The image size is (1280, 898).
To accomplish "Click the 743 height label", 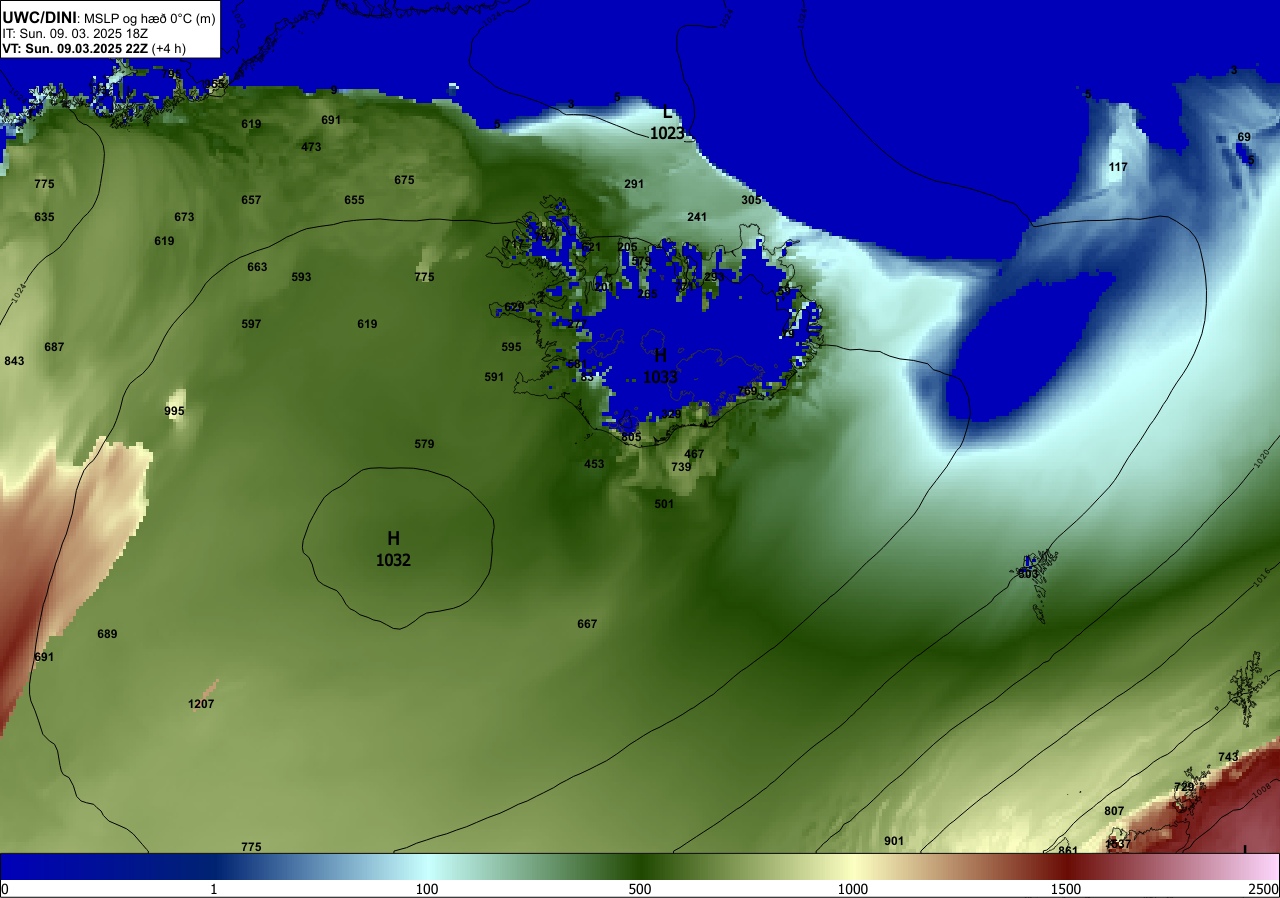I will pyautogui.click(x=1228, y=757).
